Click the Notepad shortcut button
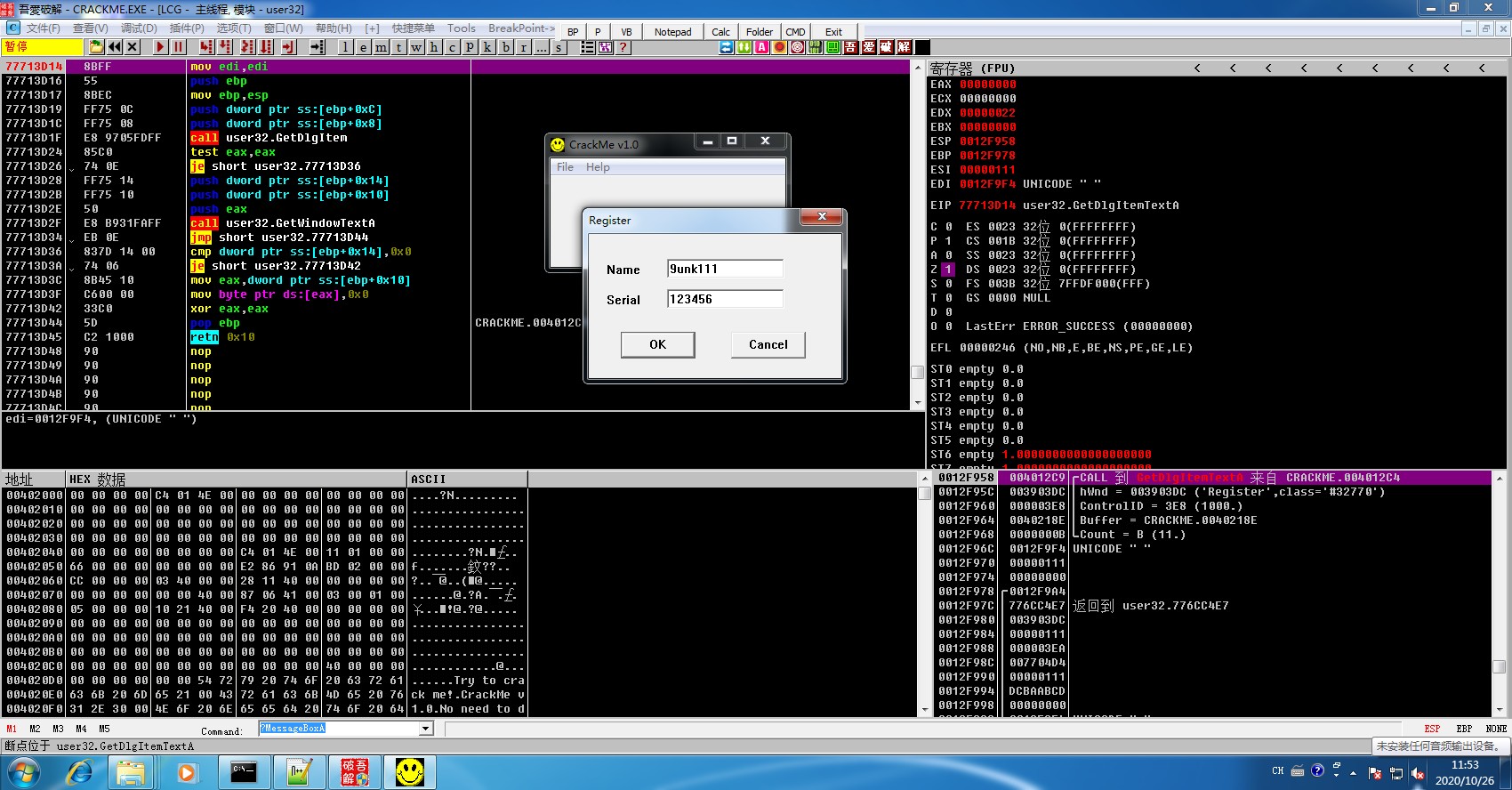This screenshot has width=1512, height=790. pyautogui.click(x=672, y=32)
